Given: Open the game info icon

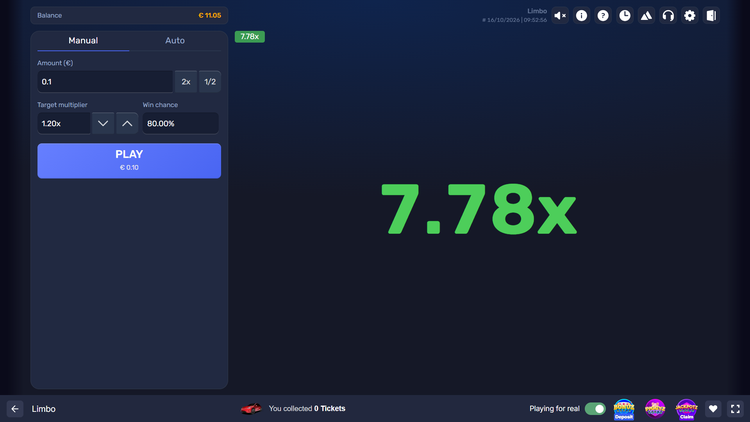Looking at the screenshot, I should (581, 16).
